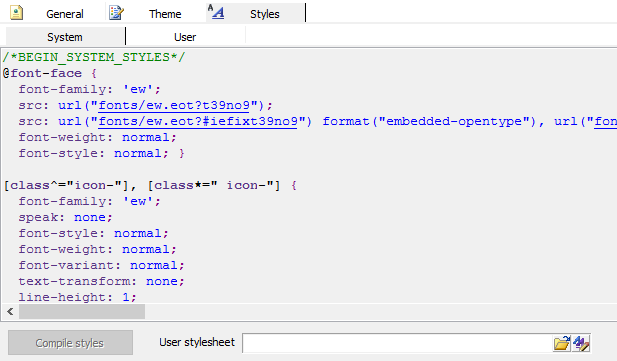The width and height of the screenshot is (617, 361).
Task: Click the Styles tab letter A icon
Action: pos(216,12)
